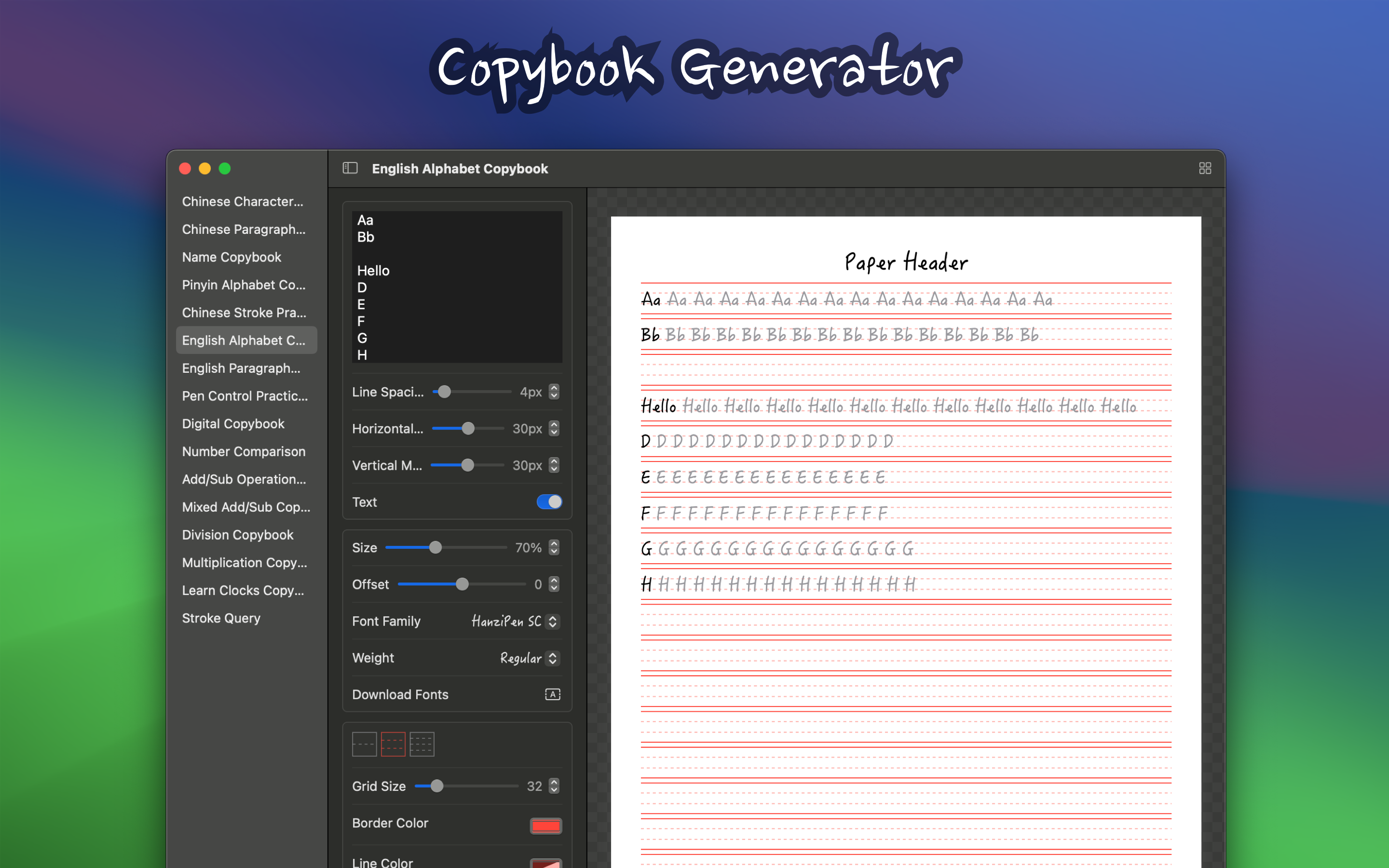This screenshot has width=1389, height=868.
Task: Disable the Text toggle switch
Action: point(549,502)
